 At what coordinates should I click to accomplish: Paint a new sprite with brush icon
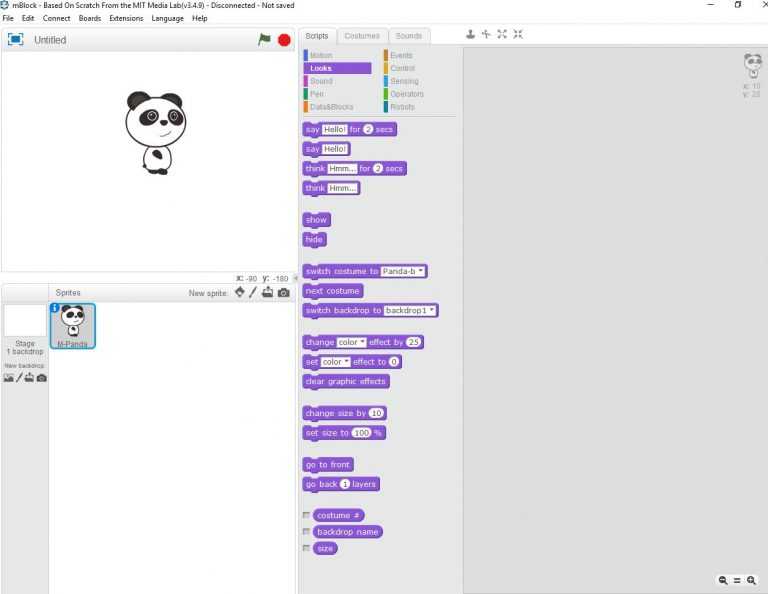pos(254,293)
